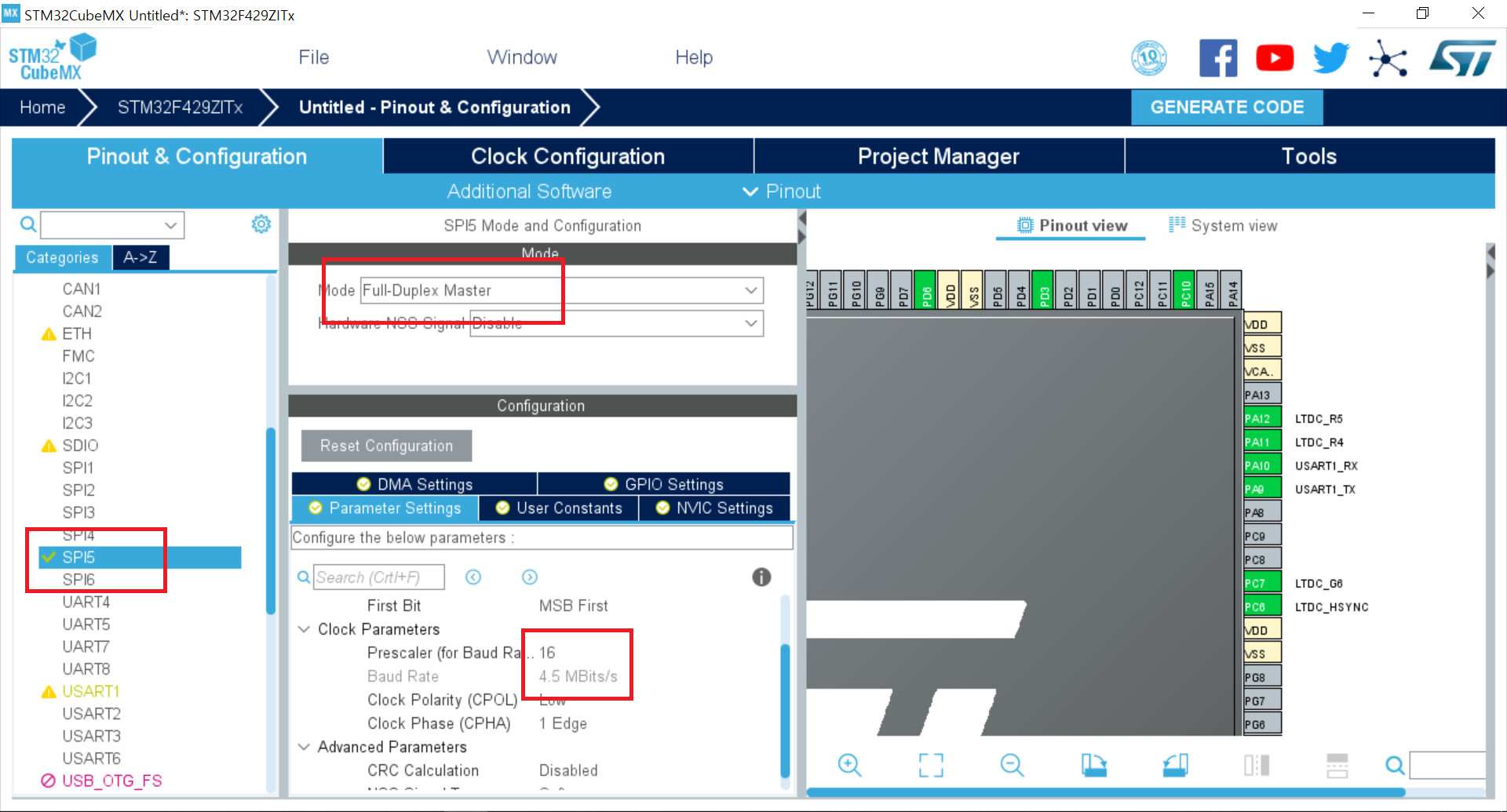Open Additional Software

(529, 191)
